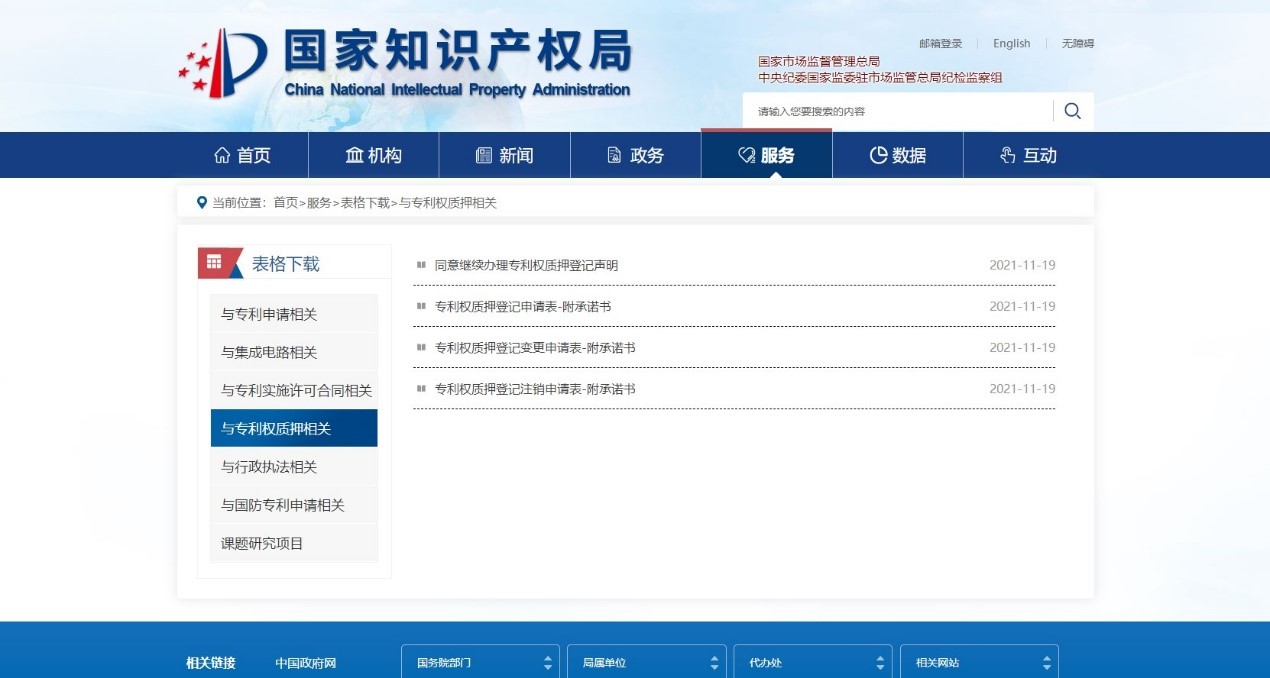Select 与国防专利申请相关 in the sidebar

(x=294, y=505)
